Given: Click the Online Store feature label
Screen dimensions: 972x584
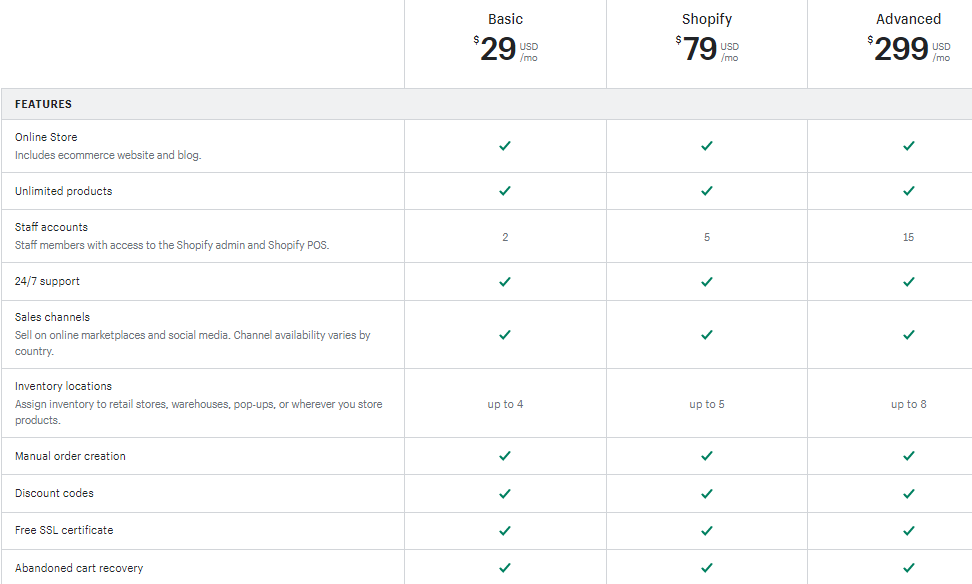Looking at the screenshot, I should (x=46, y=137).
